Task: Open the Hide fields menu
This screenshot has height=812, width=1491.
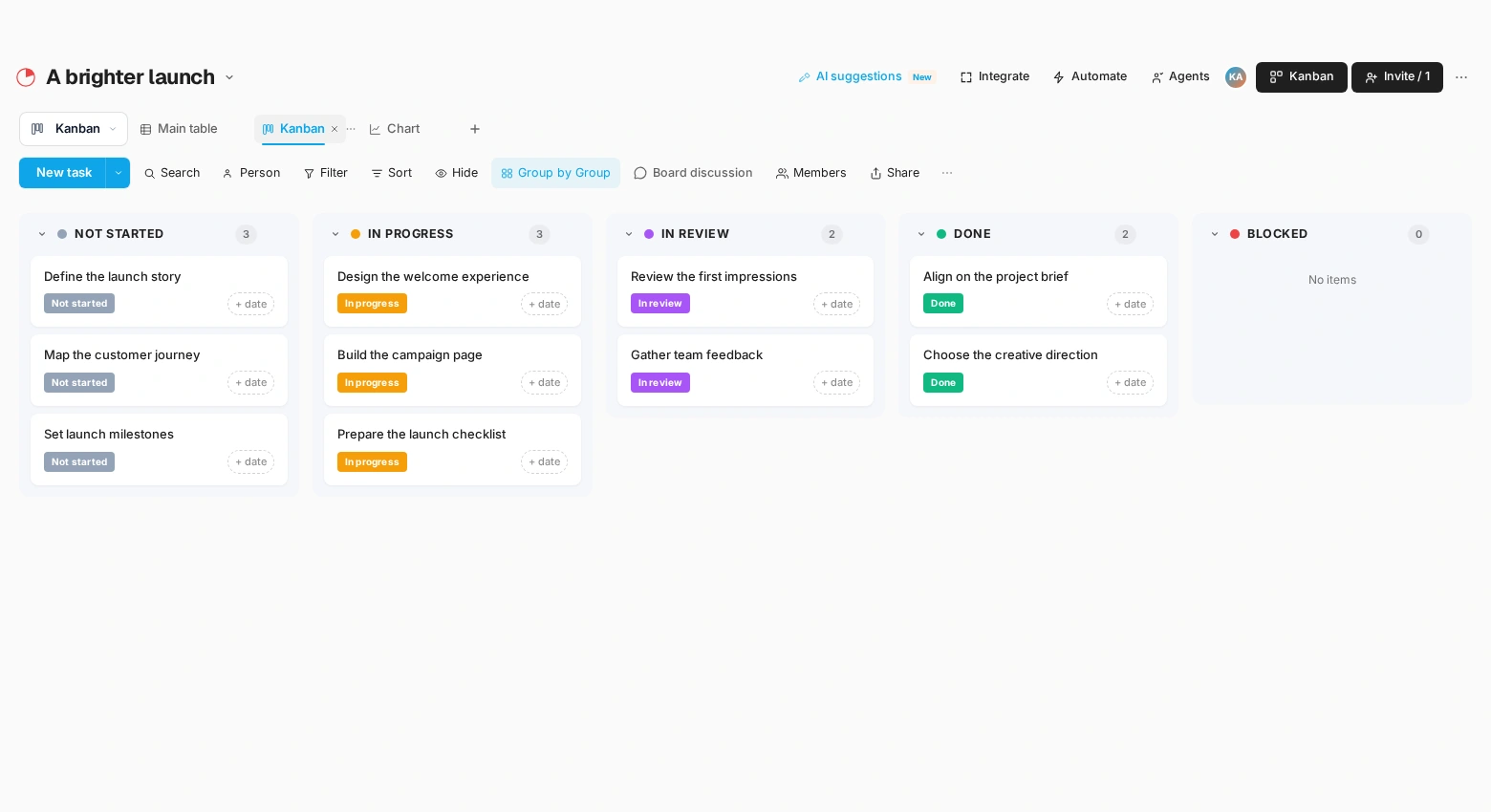Action: [457, 173]
